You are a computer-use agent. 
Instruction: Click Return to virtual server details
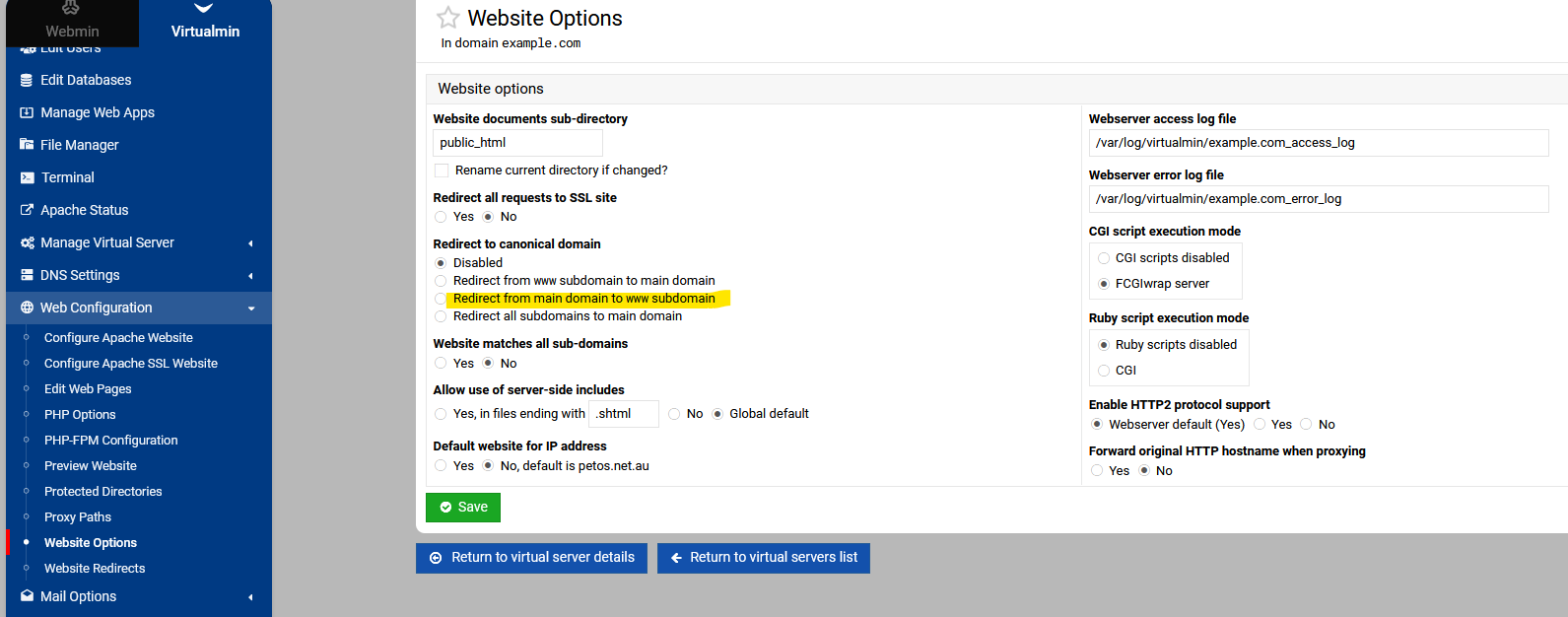(x=532, y=558)
